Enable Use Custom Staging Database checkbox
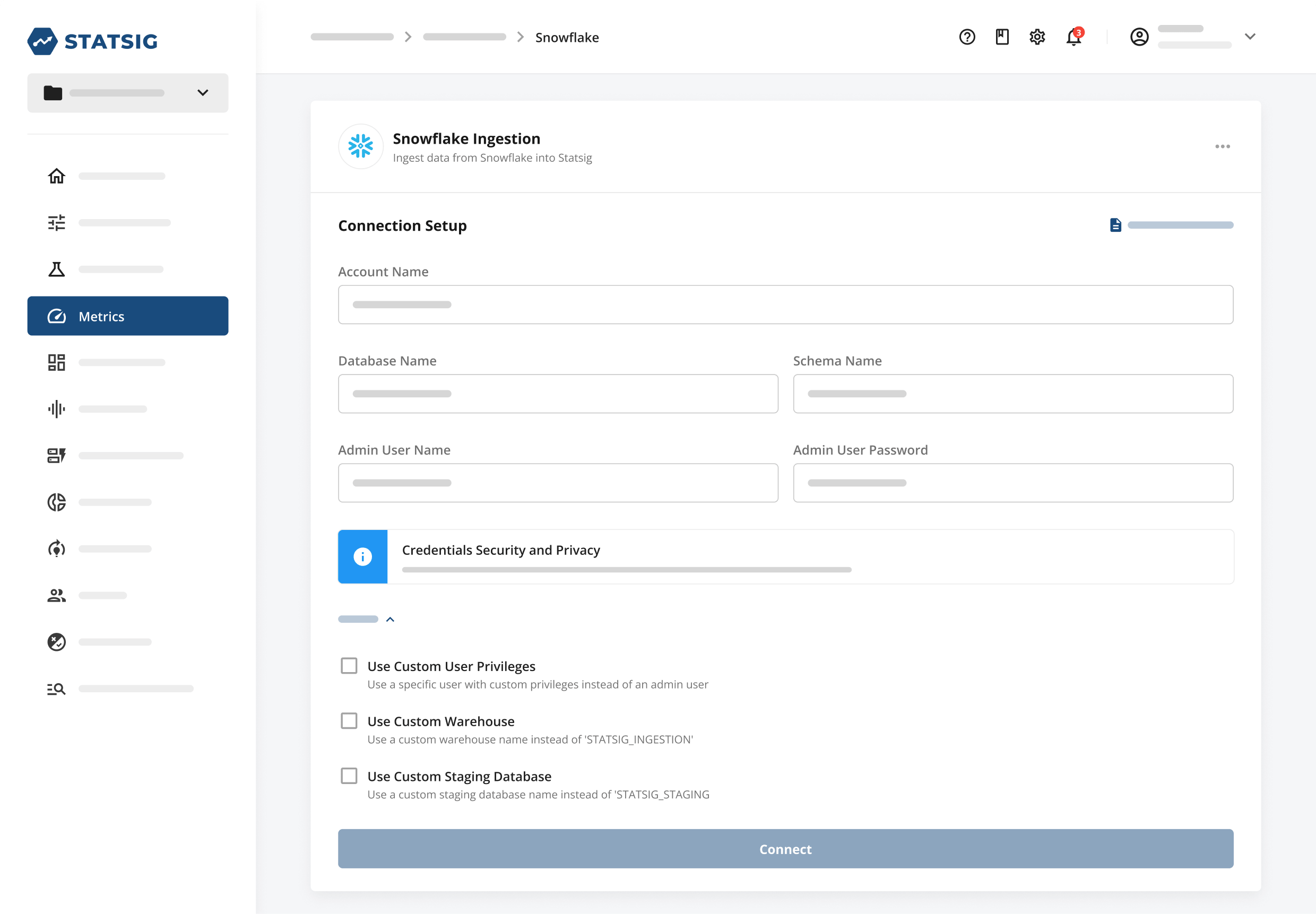Viewport: 1316px width, 914px height. click(x=349, y=776)
